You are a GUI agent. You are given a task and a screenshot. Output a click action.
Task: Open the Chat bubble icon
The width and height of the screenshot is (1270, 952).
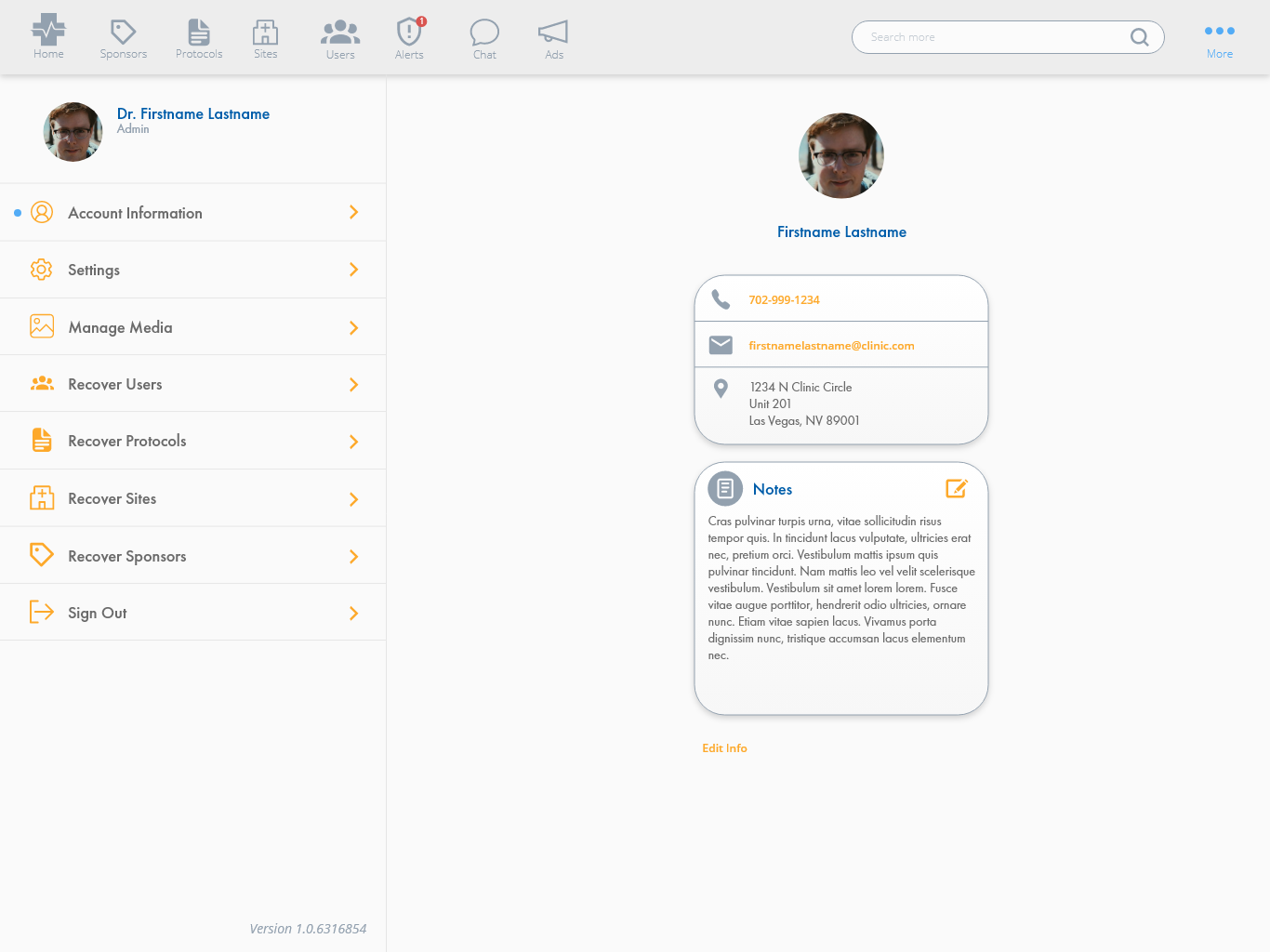click(484, 33)
